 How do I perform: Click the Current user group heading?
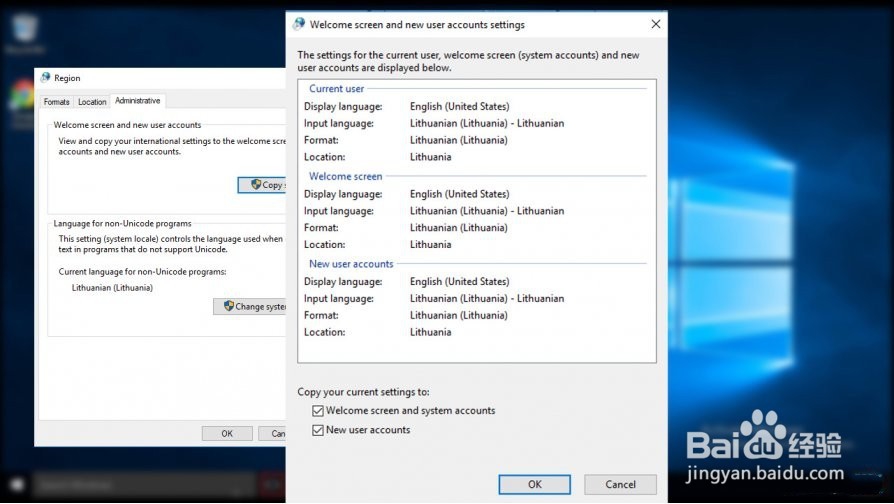(336, 88)
